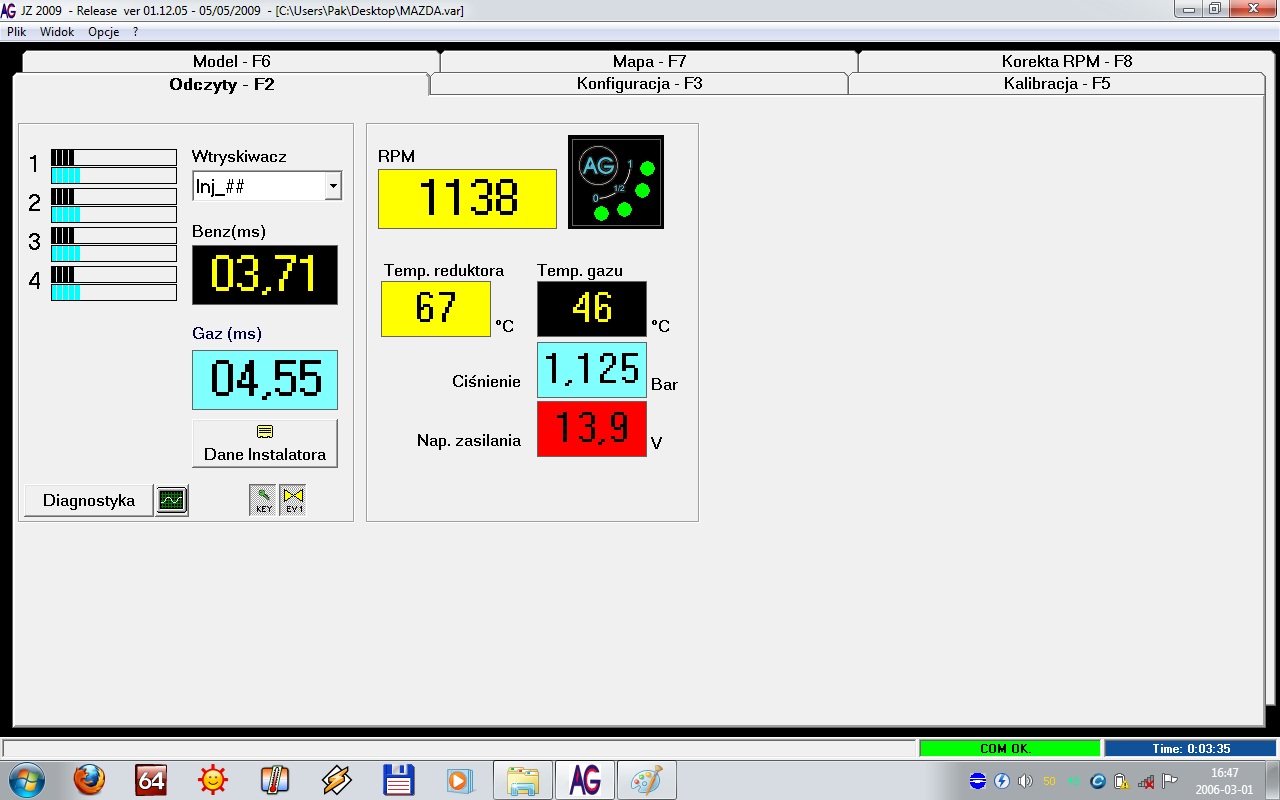Open the Plik menu

click(x=17, y=32)
